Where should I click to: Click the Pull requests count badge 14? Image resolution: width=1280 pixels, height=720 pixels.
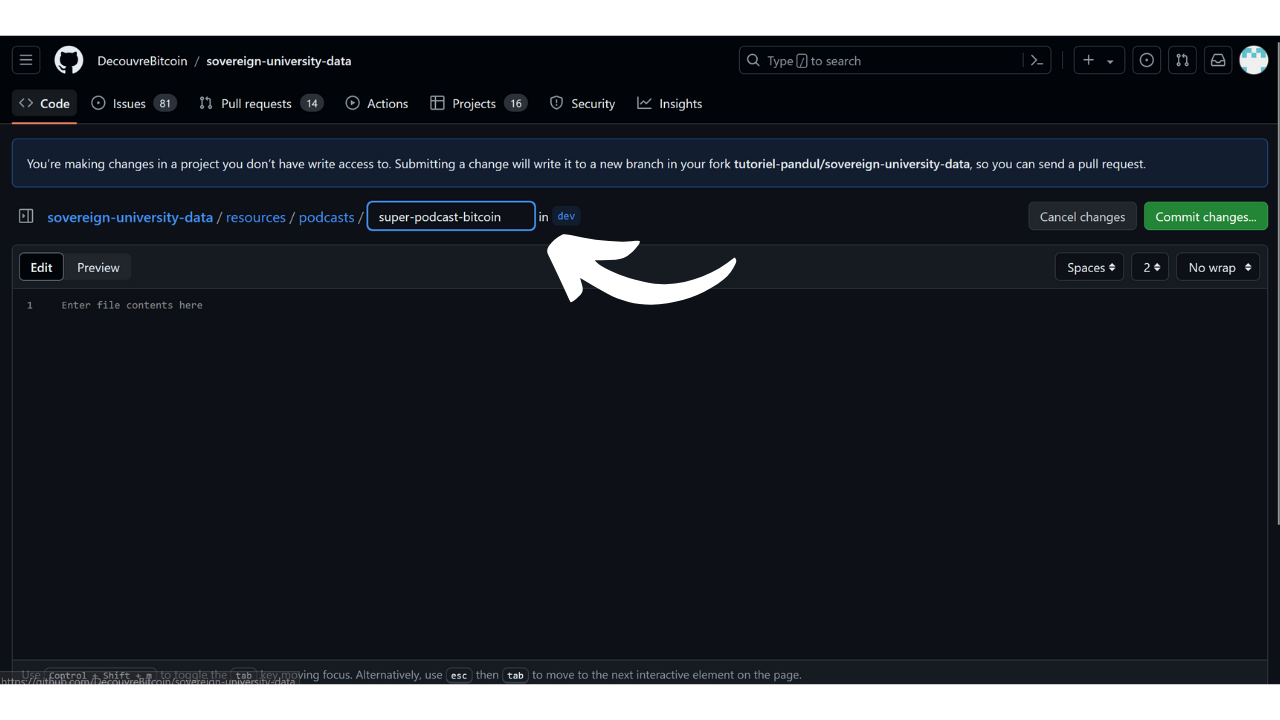coord(312,103)
